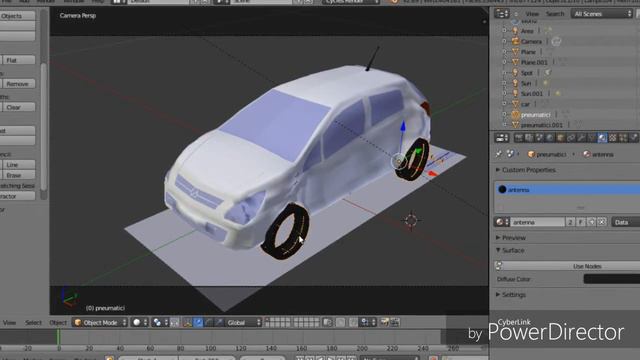Open the 3D viewport Object menu
This screenshot has width=640, height=360.
point(58,322)
